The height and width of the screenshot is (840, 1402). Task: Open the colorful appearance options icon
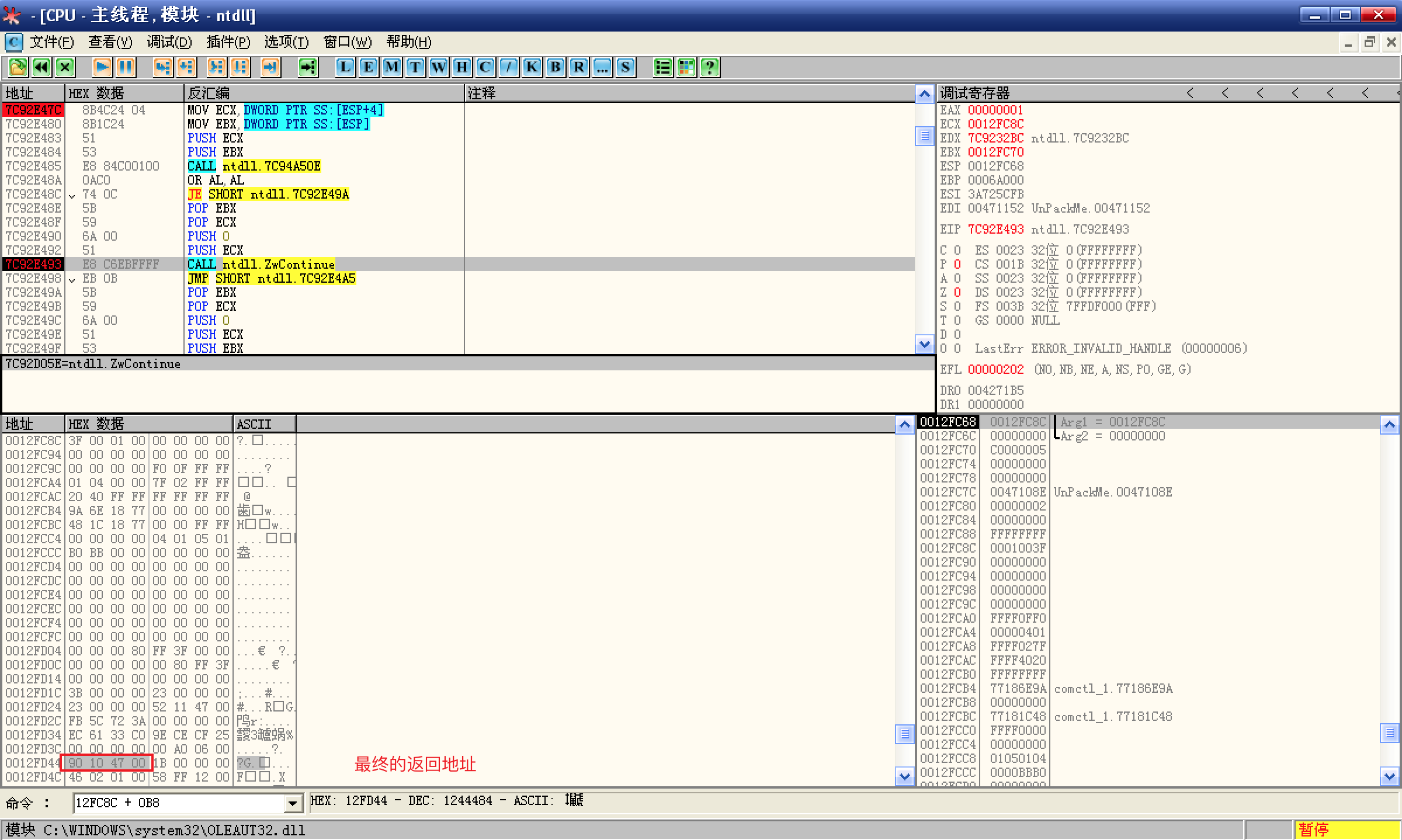(686, 68)
